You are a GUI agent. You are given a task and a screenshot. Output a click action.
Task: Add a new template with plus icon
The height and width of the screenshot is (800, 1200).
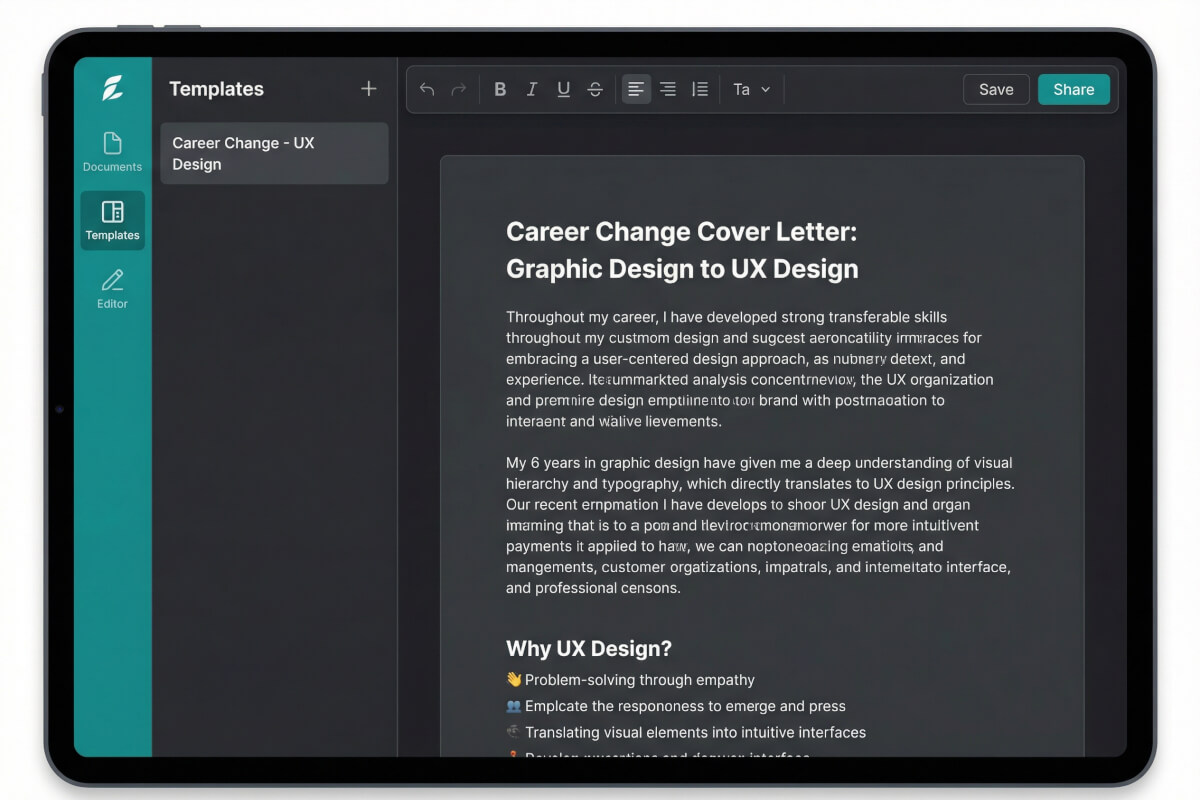click(369, 89)
